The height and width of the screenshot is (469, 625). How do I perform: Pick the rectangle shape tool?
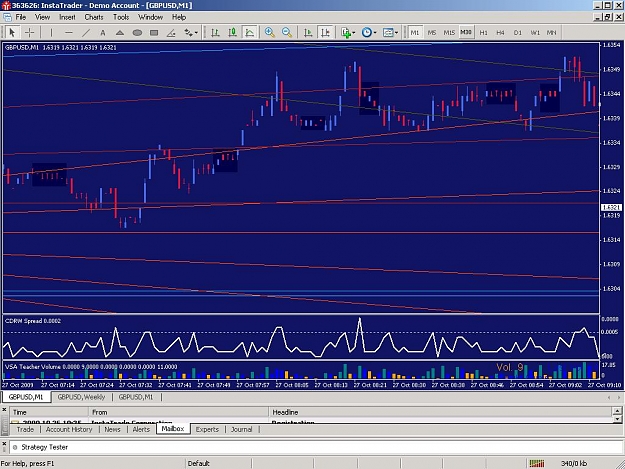tap(154, 33)
